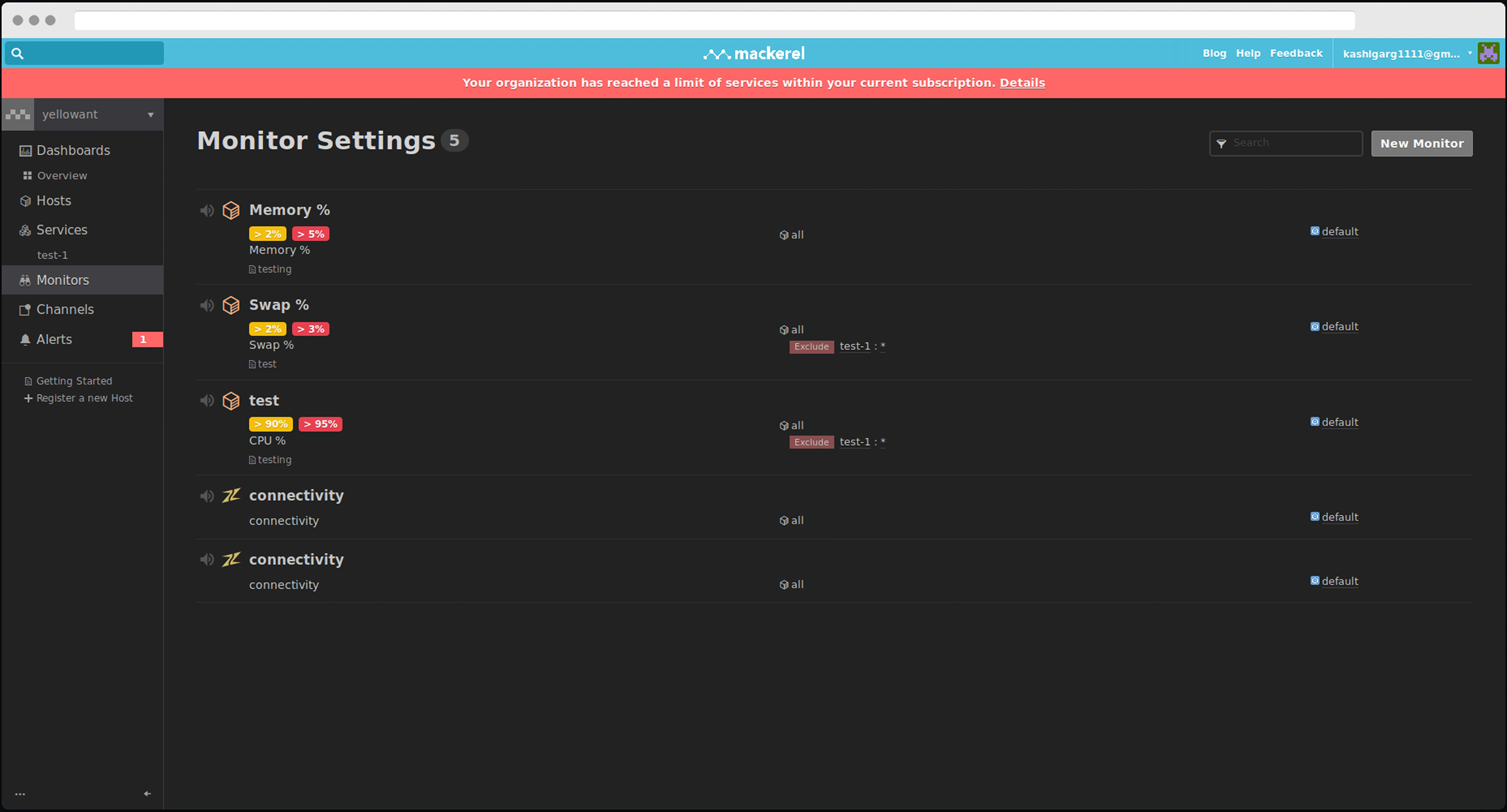Open Channels in the sidebar
Viewport: 1507px width, 812px height.
[65, 310]
